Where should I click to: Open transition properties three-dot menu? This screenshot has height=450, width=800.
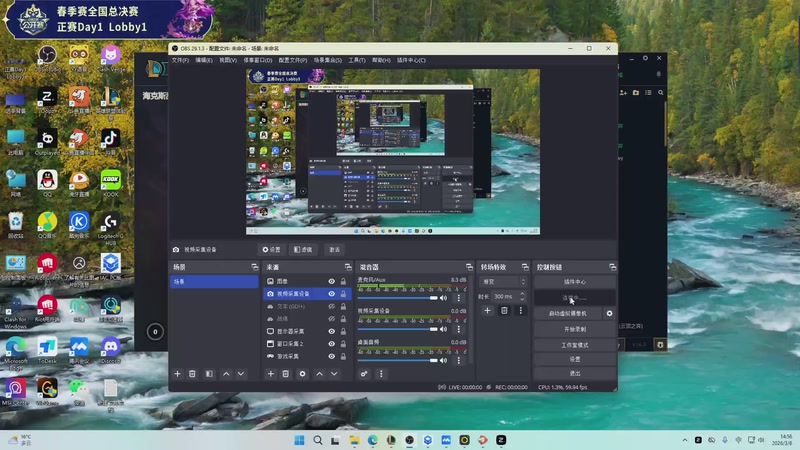[520, 310]
